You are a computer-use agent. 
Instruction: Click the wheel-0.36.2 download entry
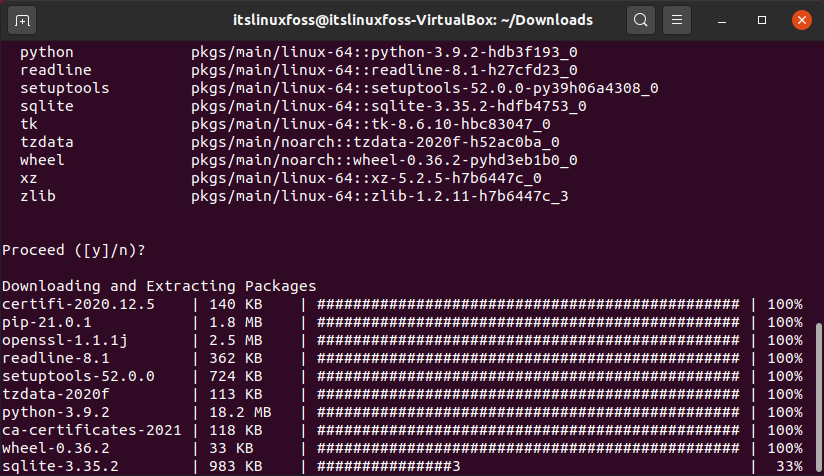coord(56,448)
